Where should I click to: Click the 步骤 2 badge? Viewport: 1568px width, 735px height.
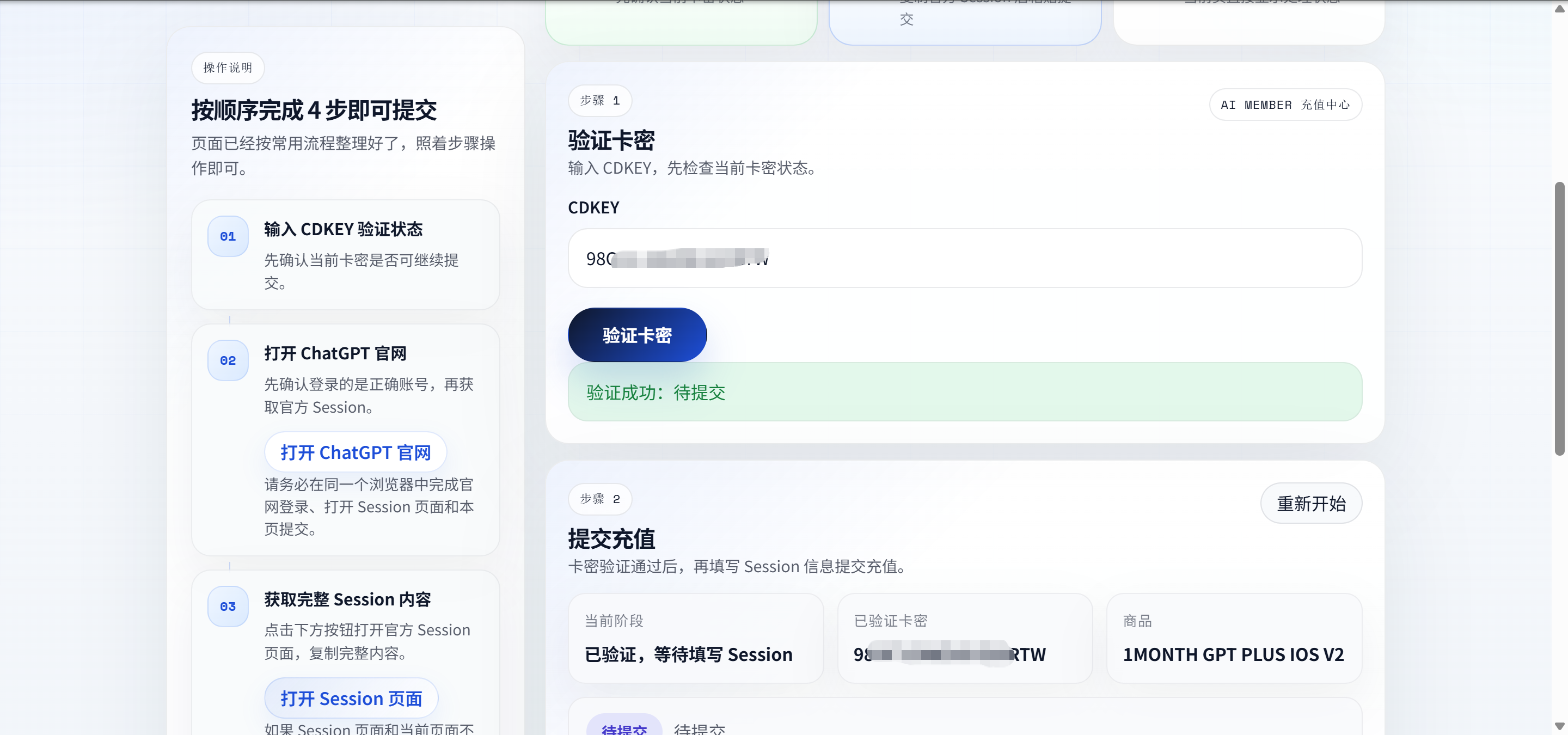click(599, 499)
